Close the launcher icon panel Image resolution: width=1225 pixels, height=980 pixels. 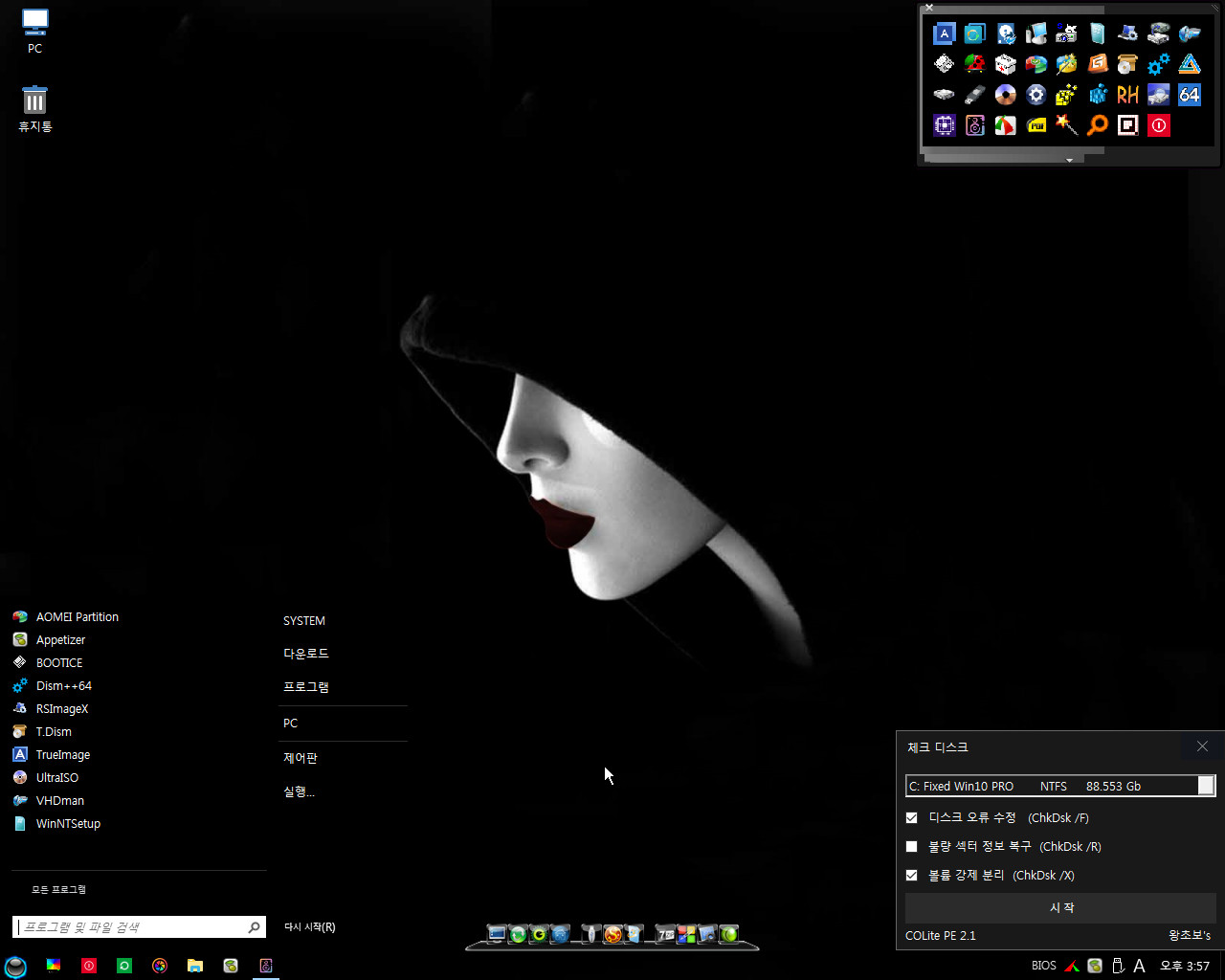click(x=928, y=8)
